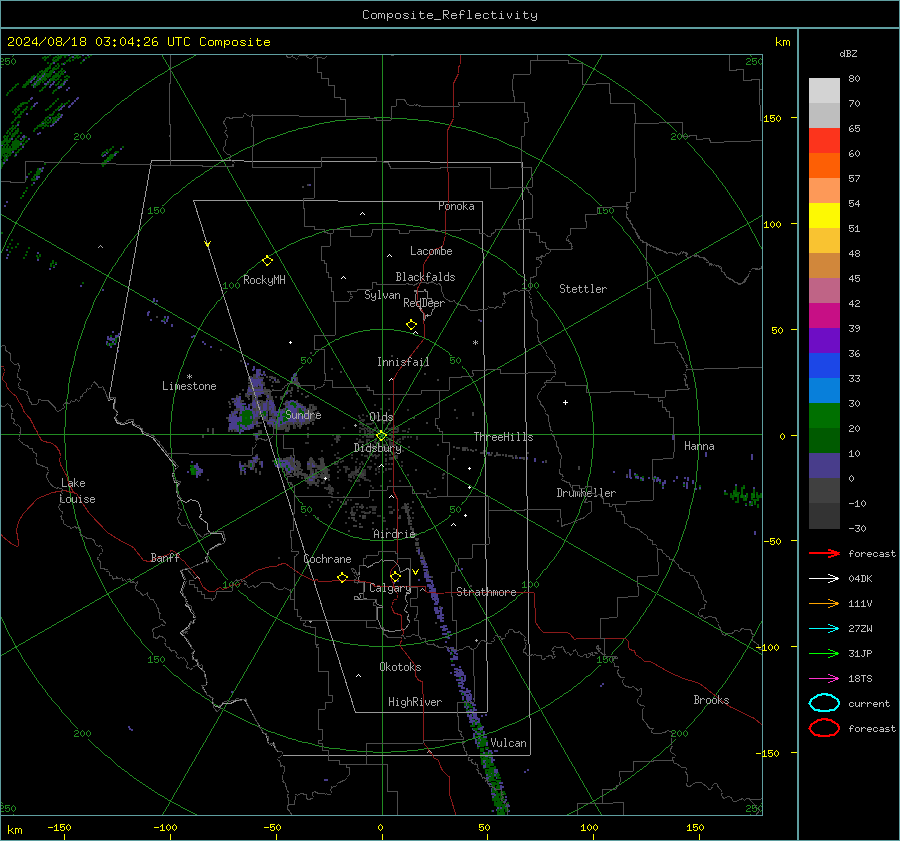Select the Sundre label on the map
This screenshot has height=841, width=900.
click(303, 415)
